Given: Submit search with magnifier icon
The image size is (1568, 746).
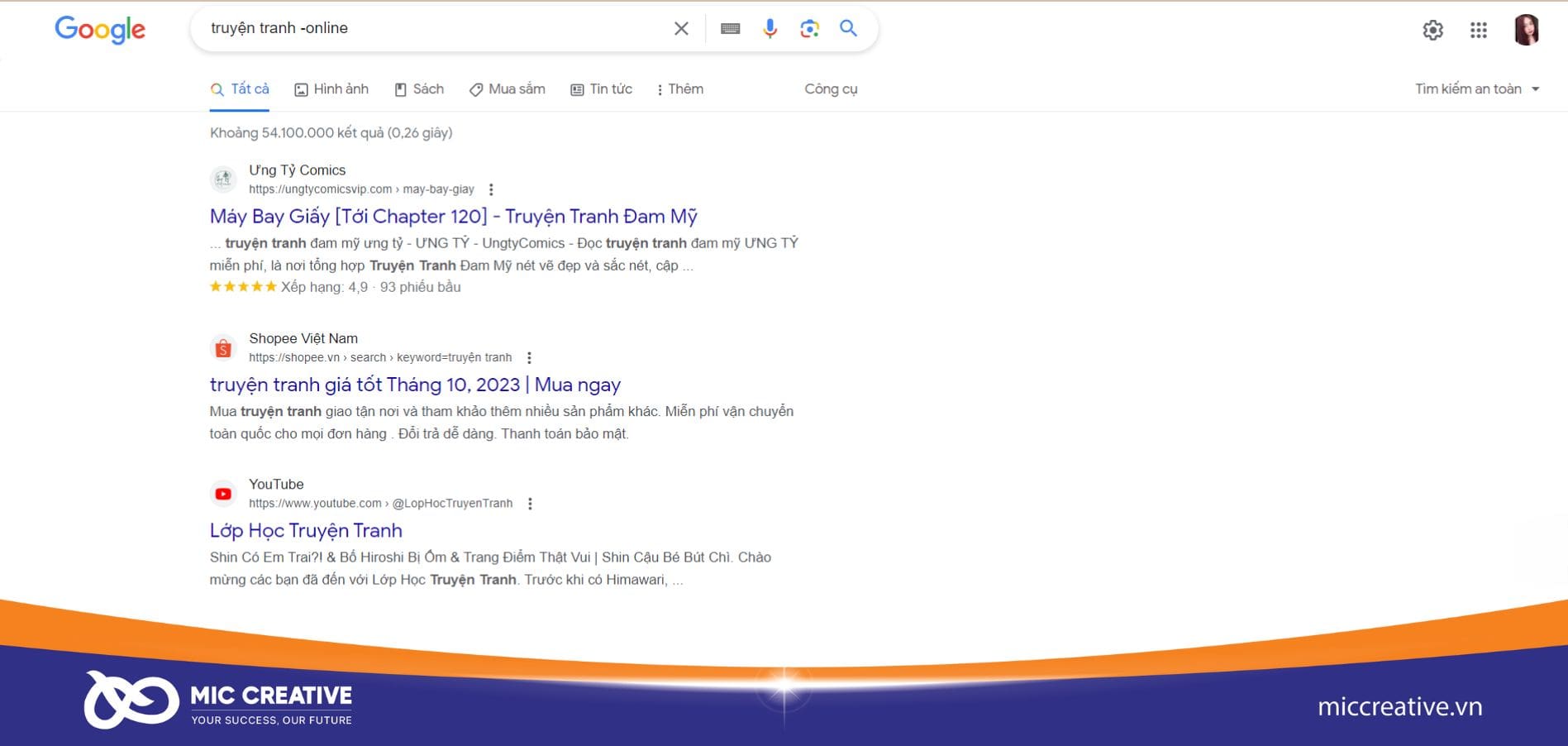Looking at the screenshot, I should (848, 28).
